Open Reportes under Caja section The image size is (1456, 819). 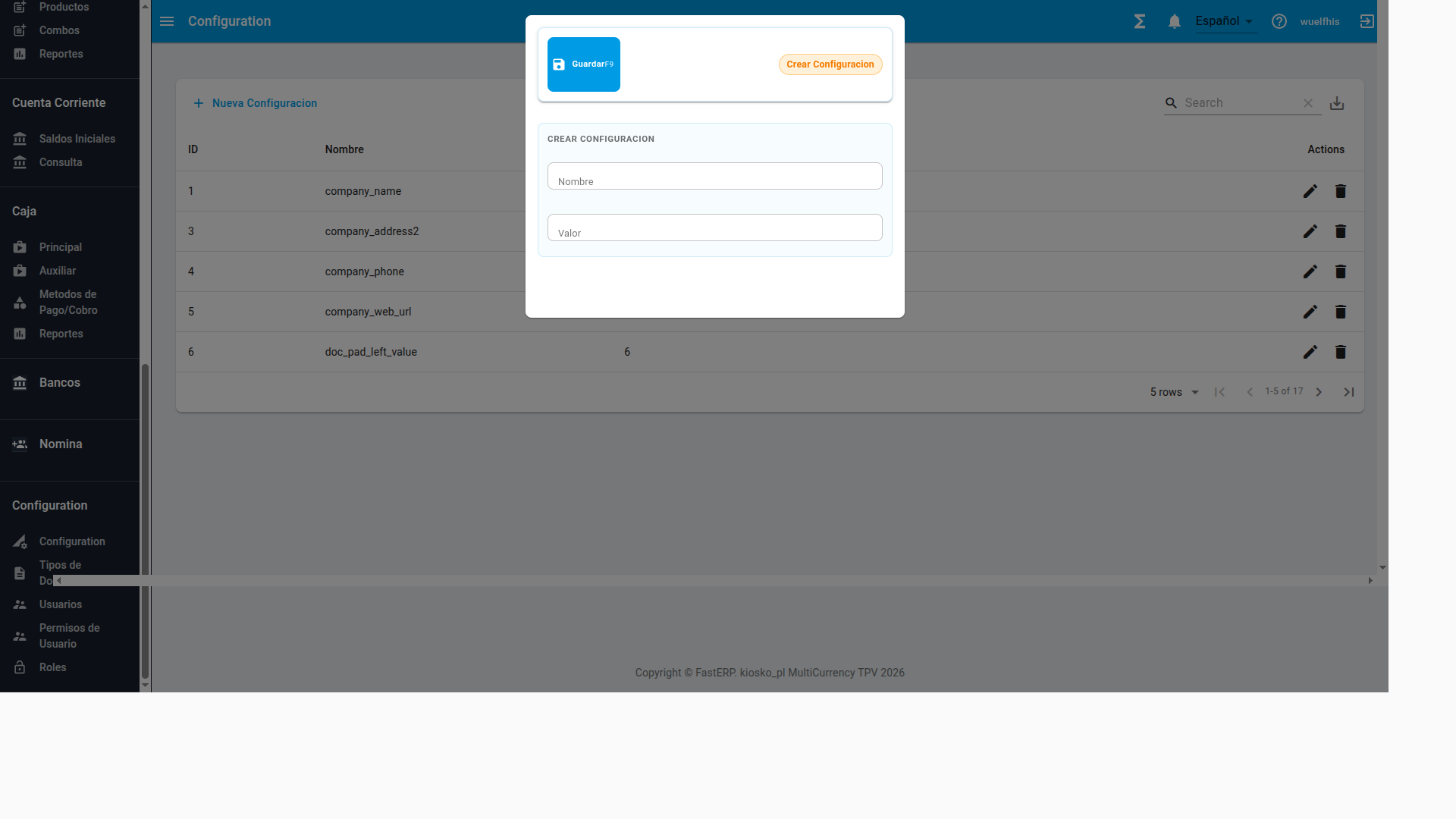(x=61, y=334)
